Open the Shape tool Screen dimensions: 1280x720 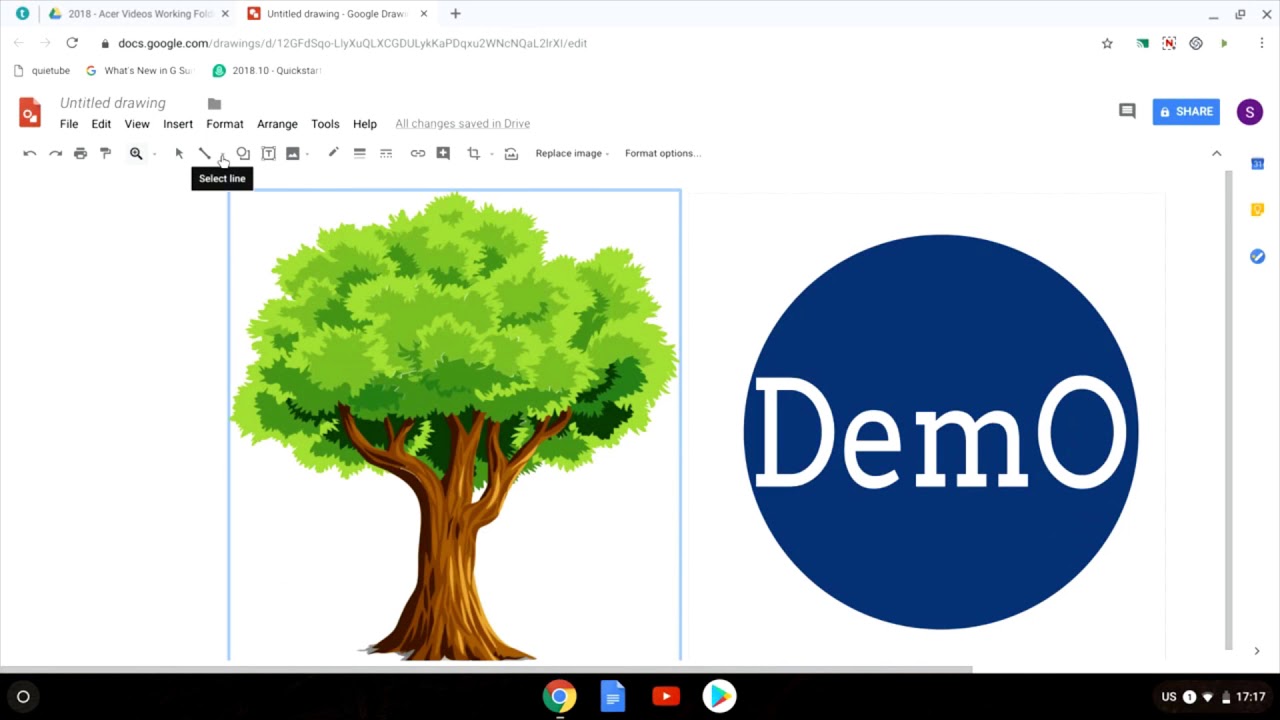click(243, 153)
